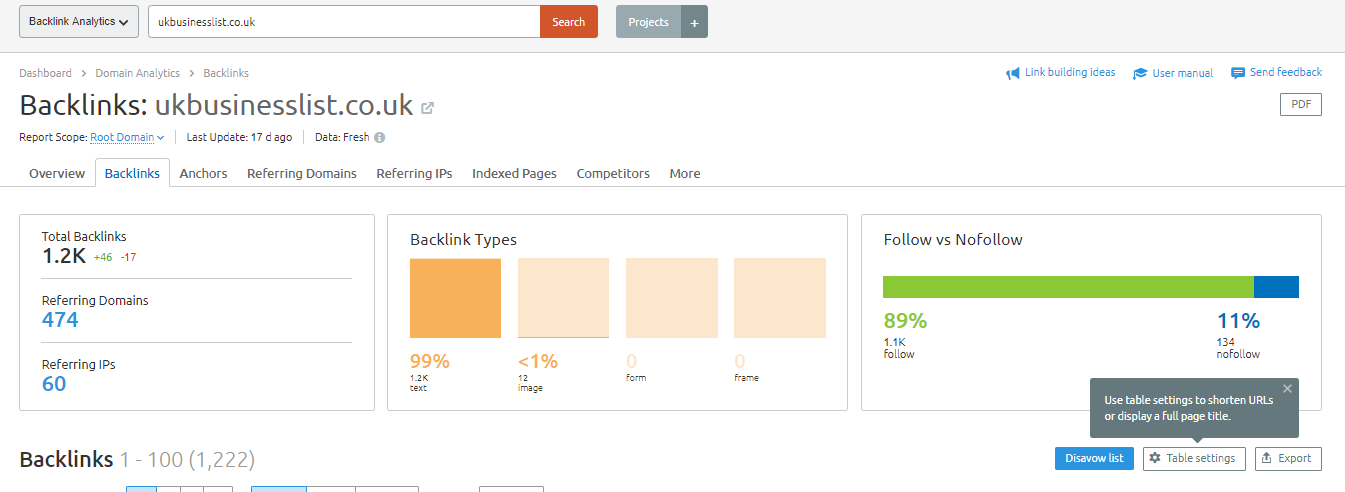Open Table settings
The width and height of the screenshot is (1345, 492).
click(1194, 458)
